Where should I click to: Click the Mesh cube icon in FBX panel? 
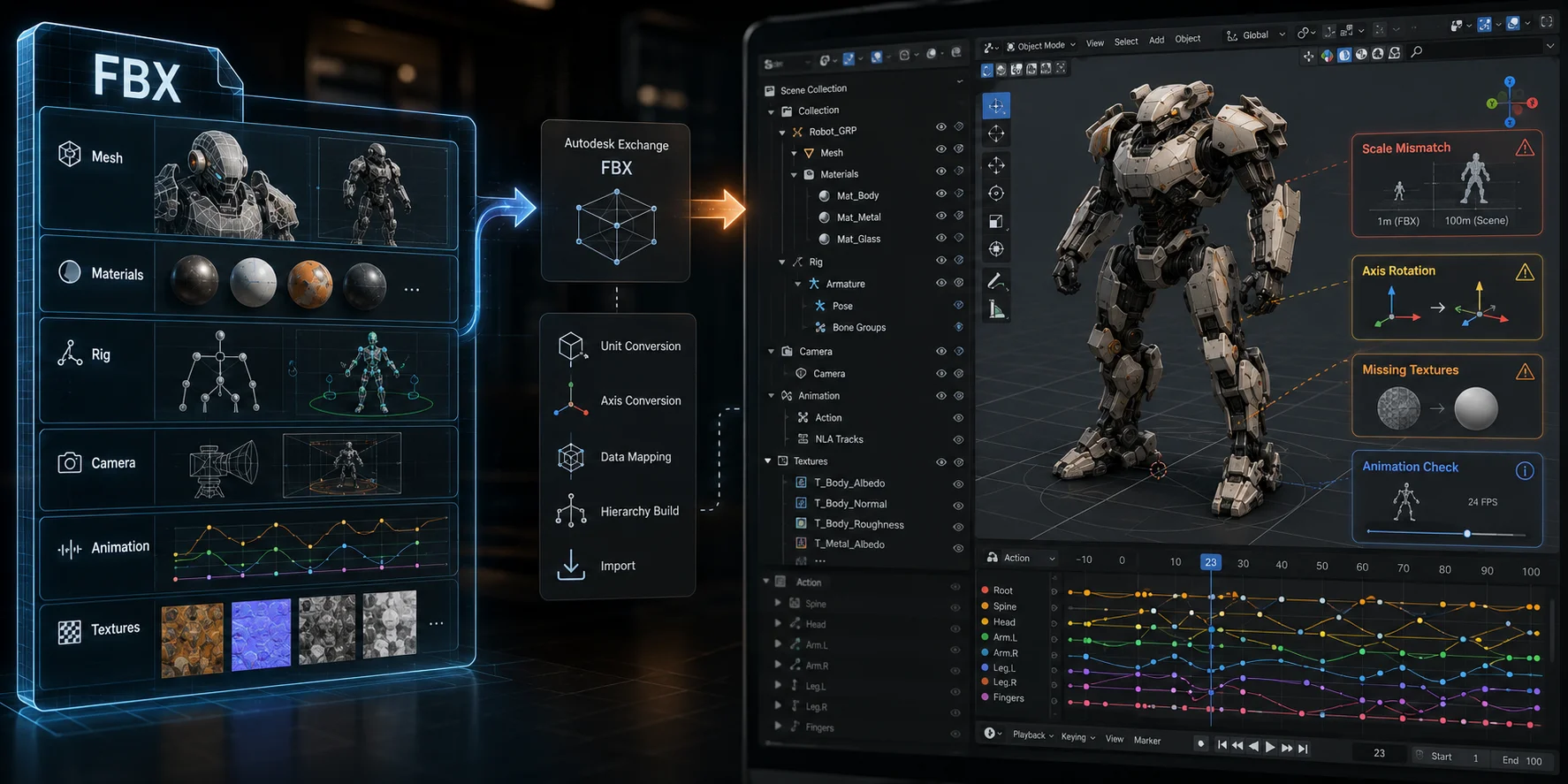coord(70,155)
